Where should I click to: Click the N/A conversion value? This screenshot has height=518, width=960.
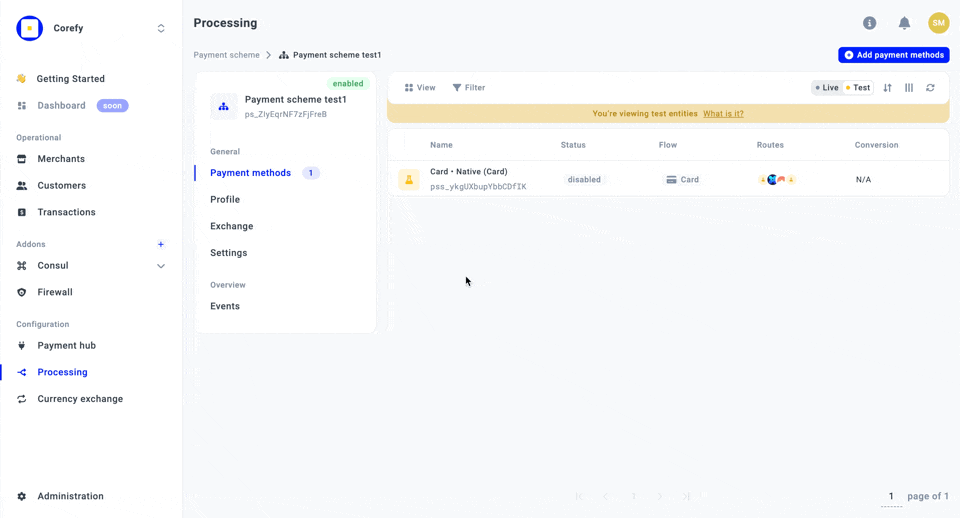pos(863,179)
